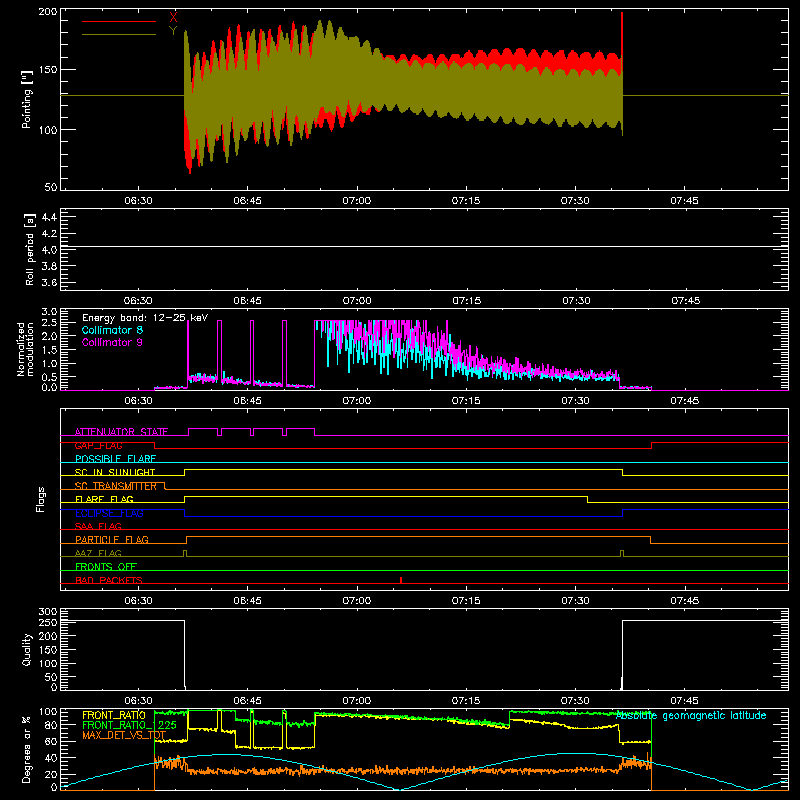This screenshot has height=800, width=800.
Task: Click the 1.5 tick on modulation axis
Action: [x=49, y=350]
